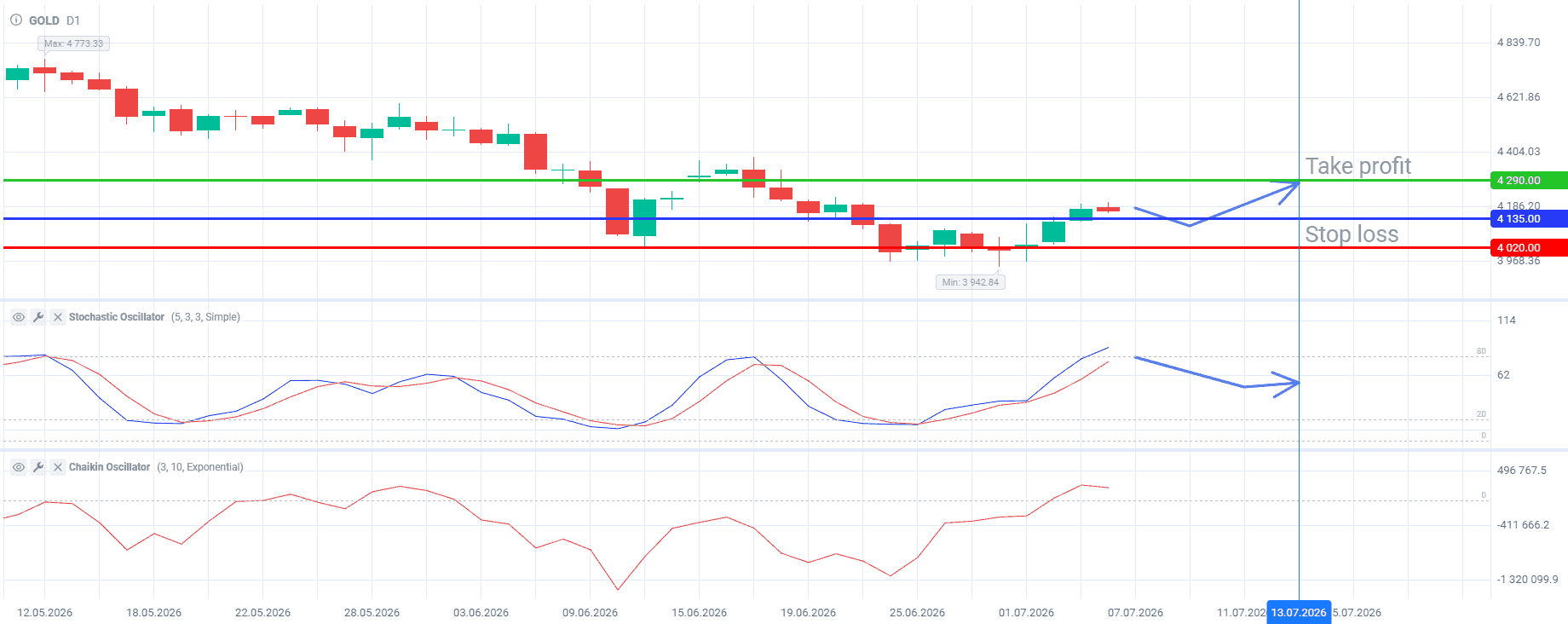The width and height of the screenshot is (1568, 624).
Task: Click the 496 767.5 Chaikin scale value
Action: [1522, 471]
